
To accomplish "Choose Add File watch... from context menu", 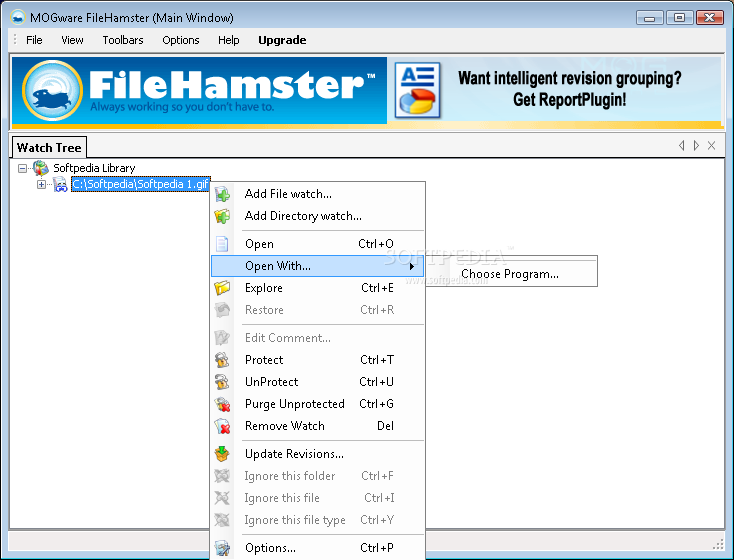I will coord(318,194).
